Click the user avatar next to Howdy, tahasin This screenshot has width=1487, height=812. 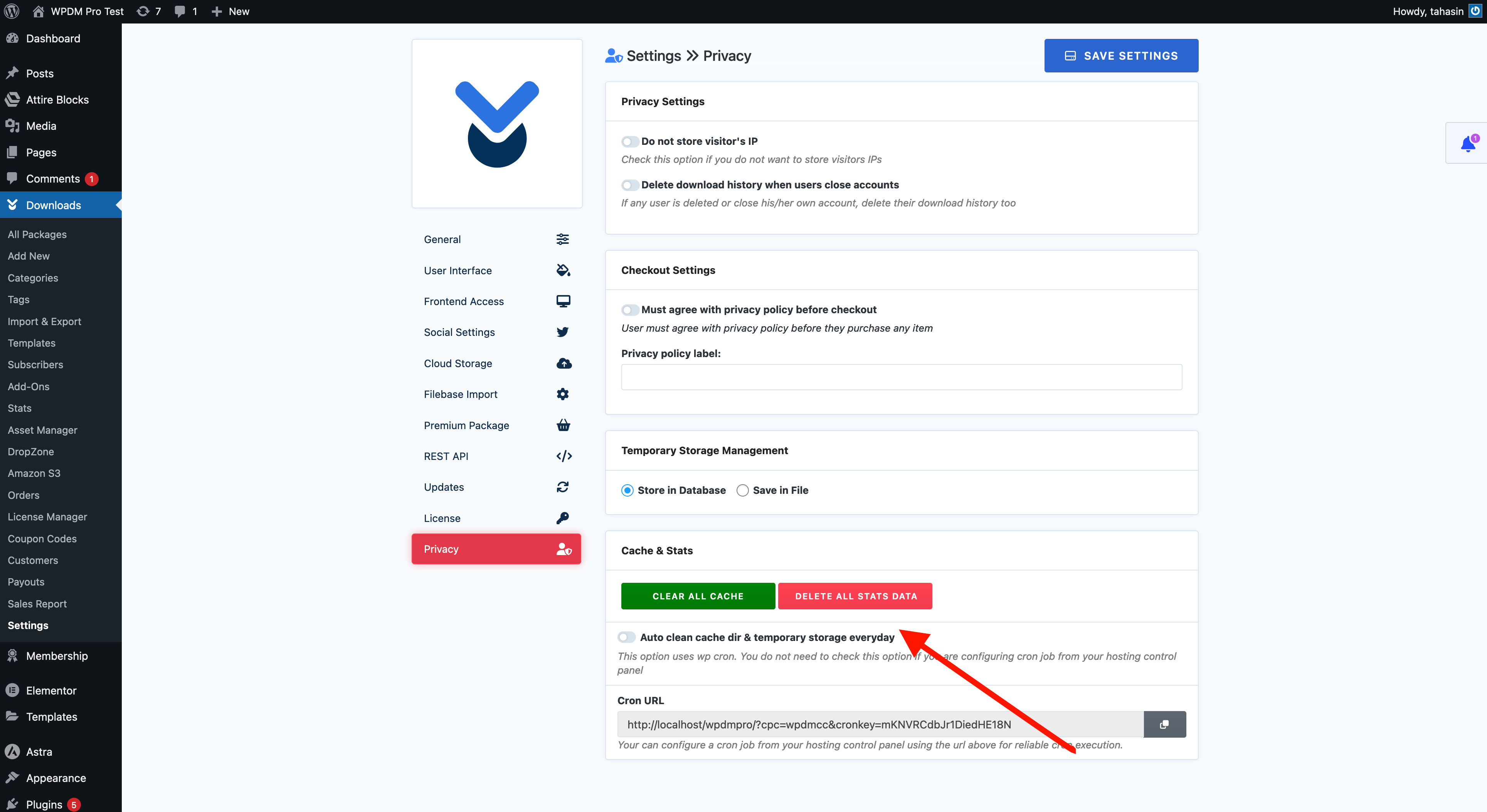click(x=1475, y=11)
